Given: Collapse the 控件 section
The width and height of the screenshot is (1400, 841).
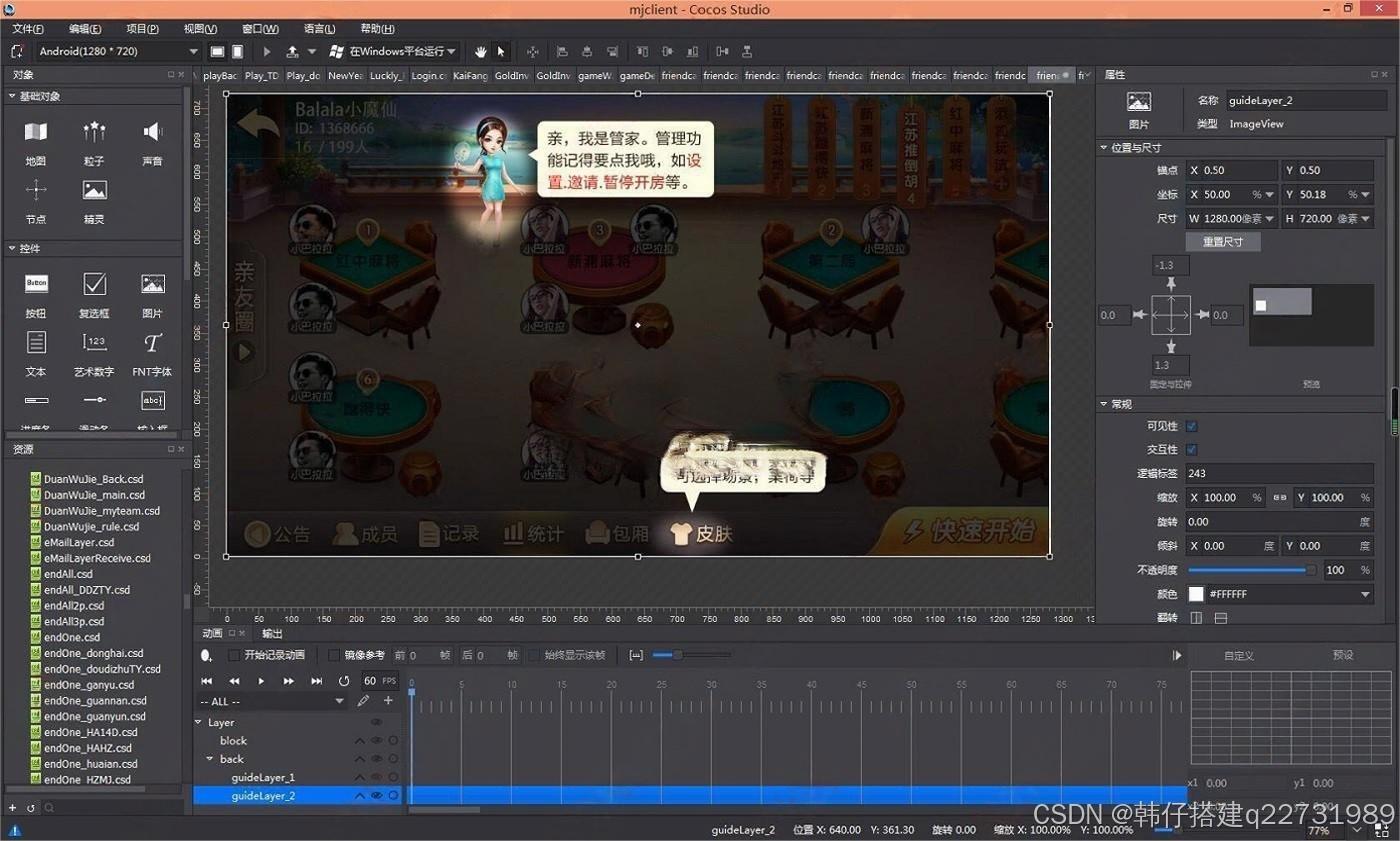Looking at the screenshot, I should 12,248.
